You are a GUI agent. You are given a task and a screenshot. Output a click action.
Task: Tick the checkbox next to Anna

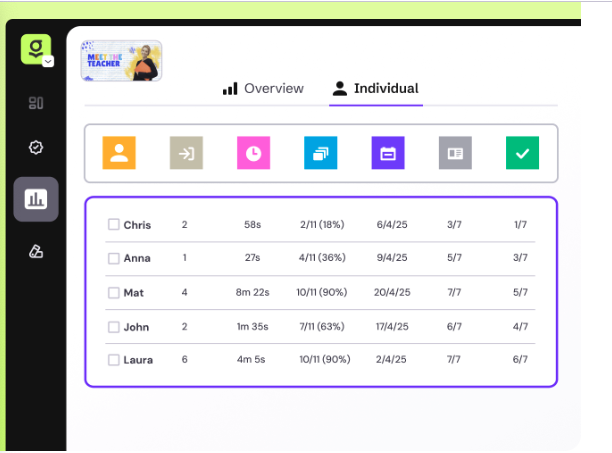(114, 258)
